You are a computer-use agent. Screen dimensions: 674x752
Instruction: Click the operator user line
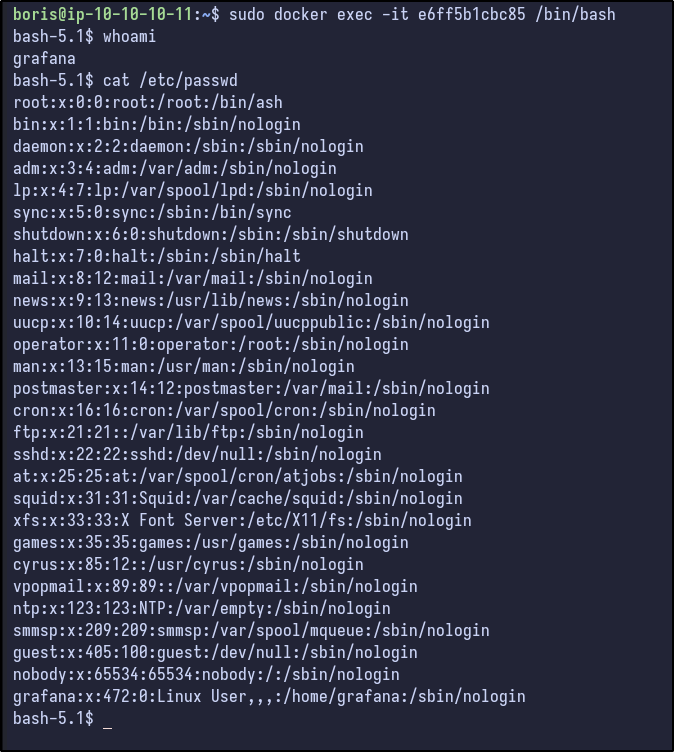210,344
